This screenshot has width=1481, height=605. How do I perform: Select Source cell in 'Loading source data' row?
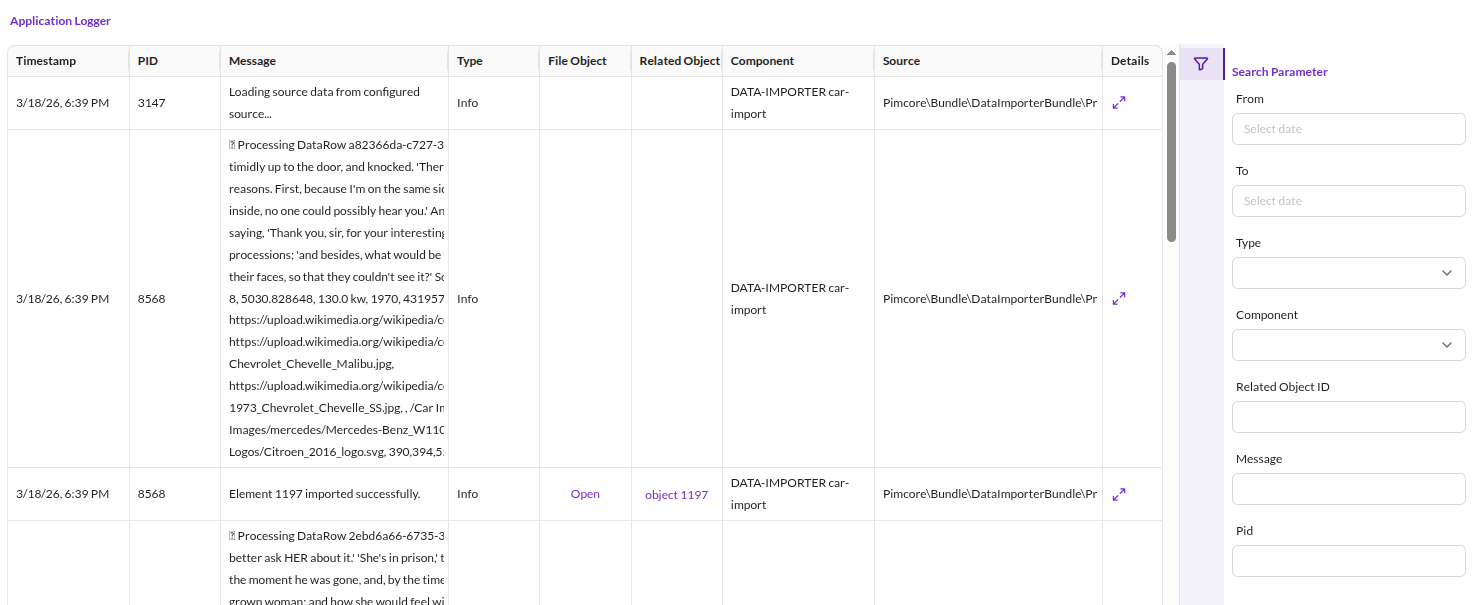pos(988,103)
